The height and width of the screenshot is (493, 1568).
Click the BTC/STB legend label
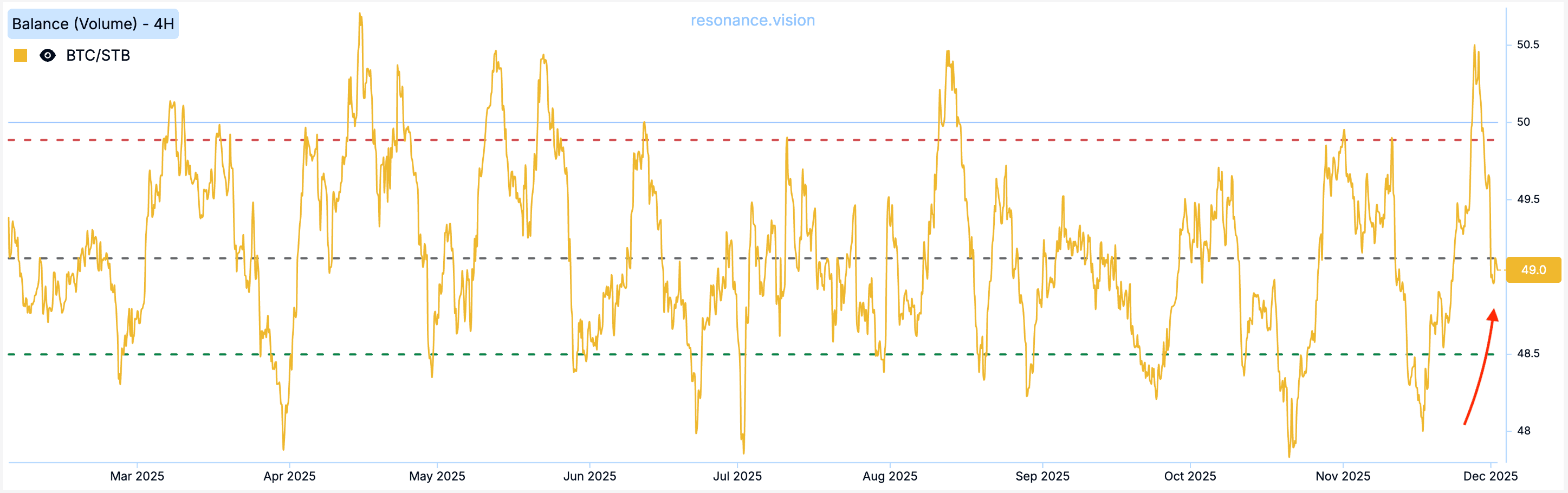pyautogui.click(x=98, y=55)
